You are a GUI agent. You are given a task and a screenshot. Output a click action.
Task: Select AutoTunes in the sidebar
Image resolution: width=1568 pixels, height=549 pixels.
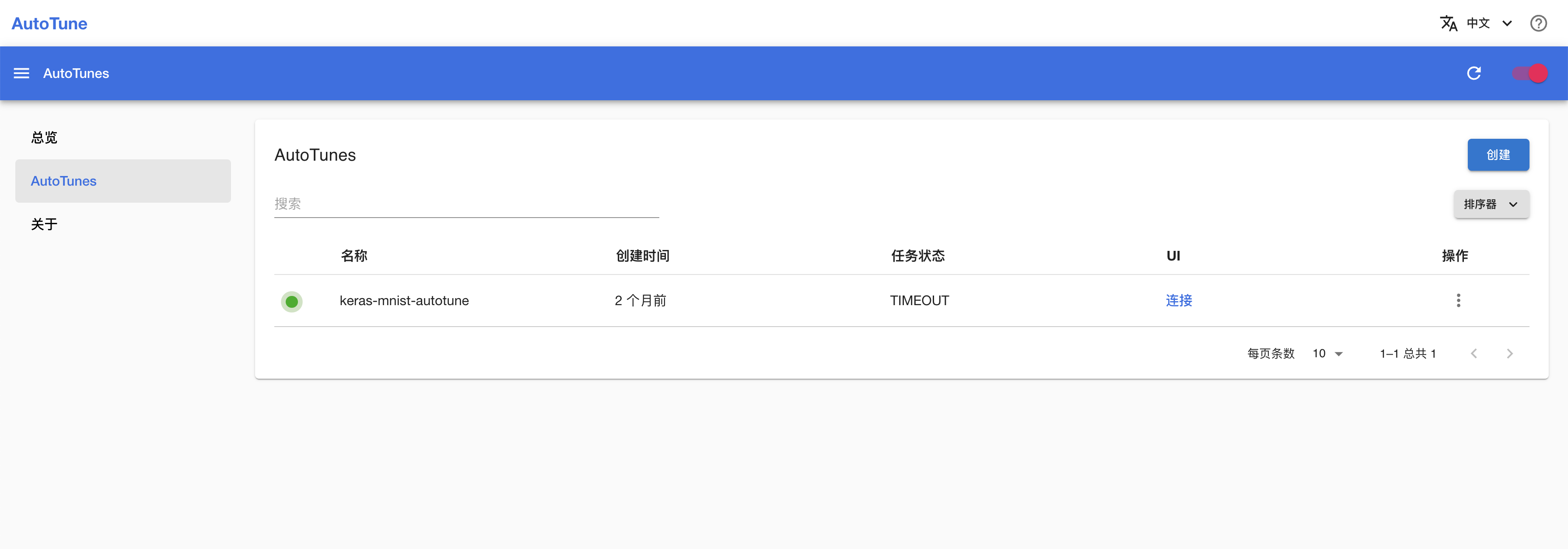tap(123, 181)
